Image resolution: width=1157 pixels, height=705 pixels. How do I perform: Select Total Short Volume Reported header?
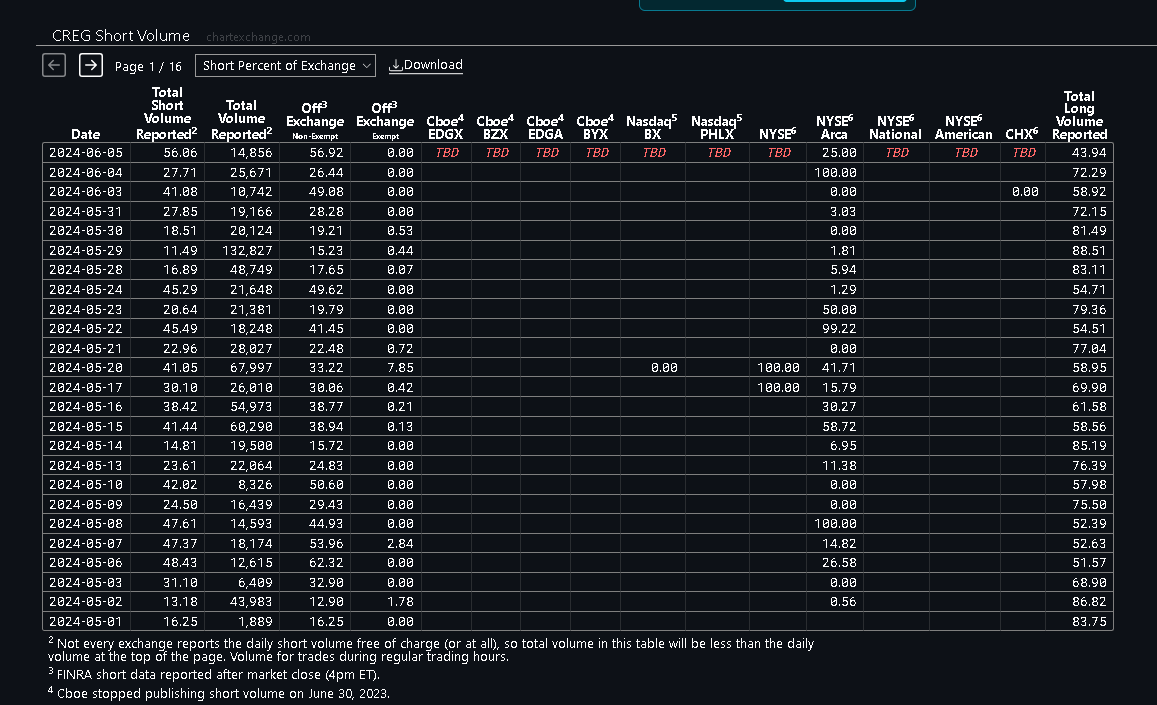click(167, 113)
